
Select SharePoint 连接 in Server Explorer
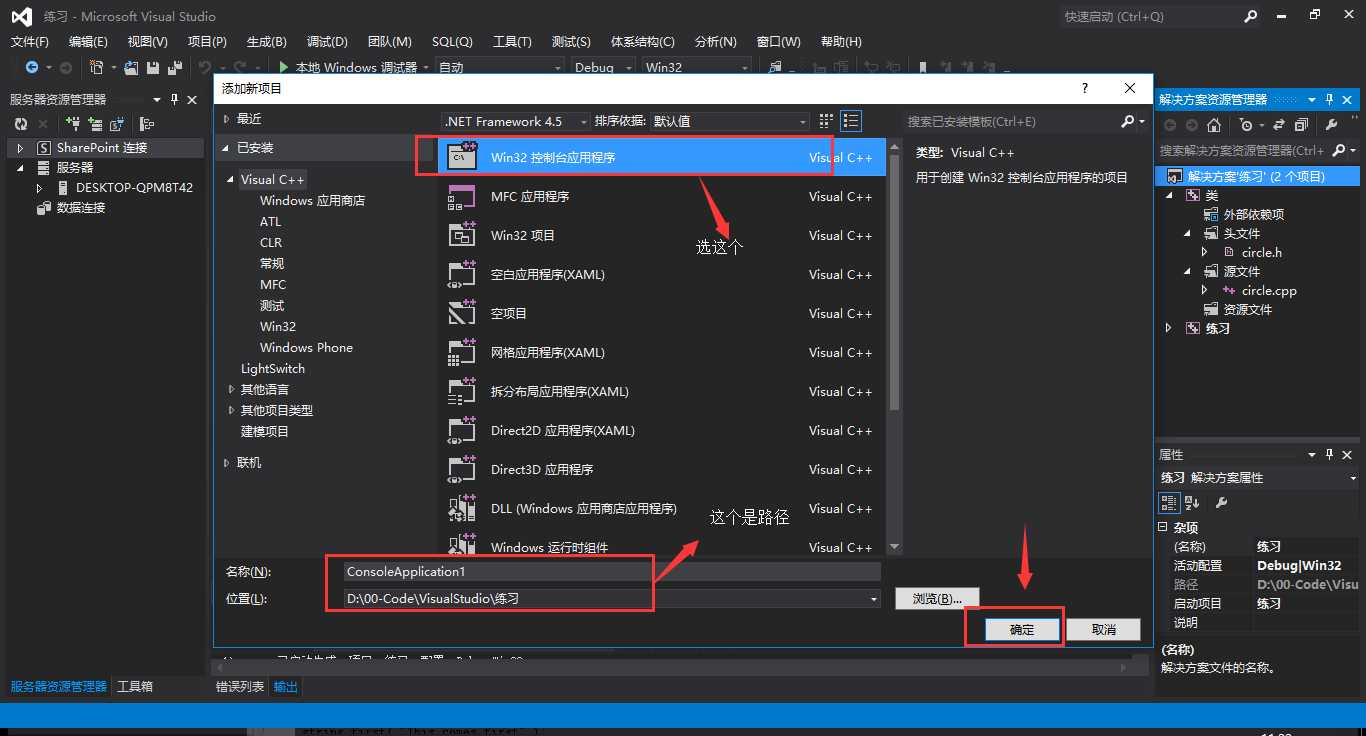coord(102,148)
